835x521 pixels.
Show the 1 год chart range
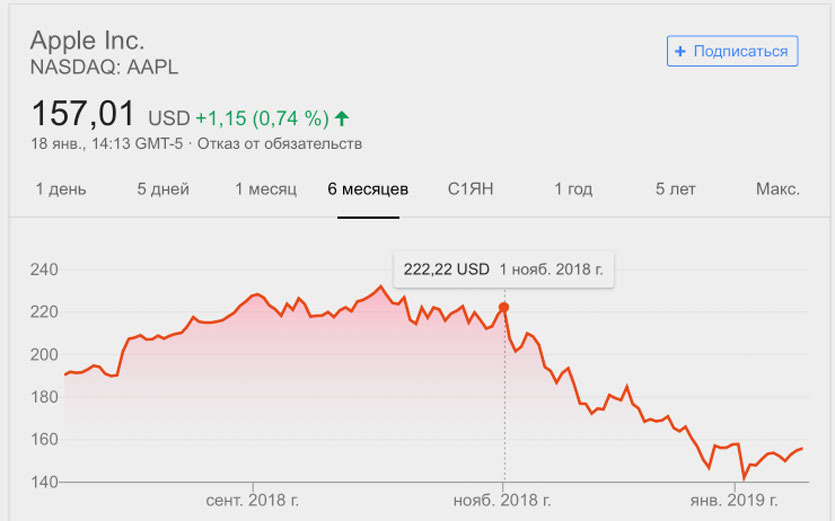(573, 189)
